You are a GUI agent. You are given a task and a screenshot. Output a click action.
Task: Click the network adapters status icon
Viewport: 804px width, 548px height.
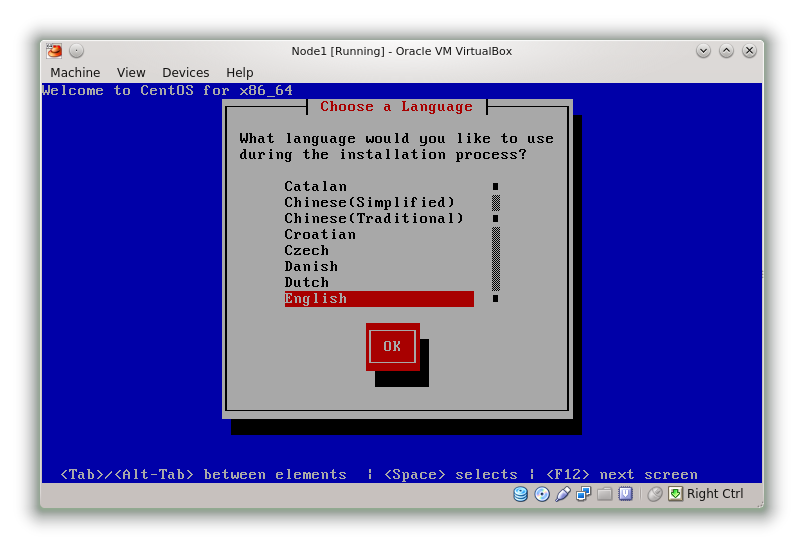coord(584,494)
